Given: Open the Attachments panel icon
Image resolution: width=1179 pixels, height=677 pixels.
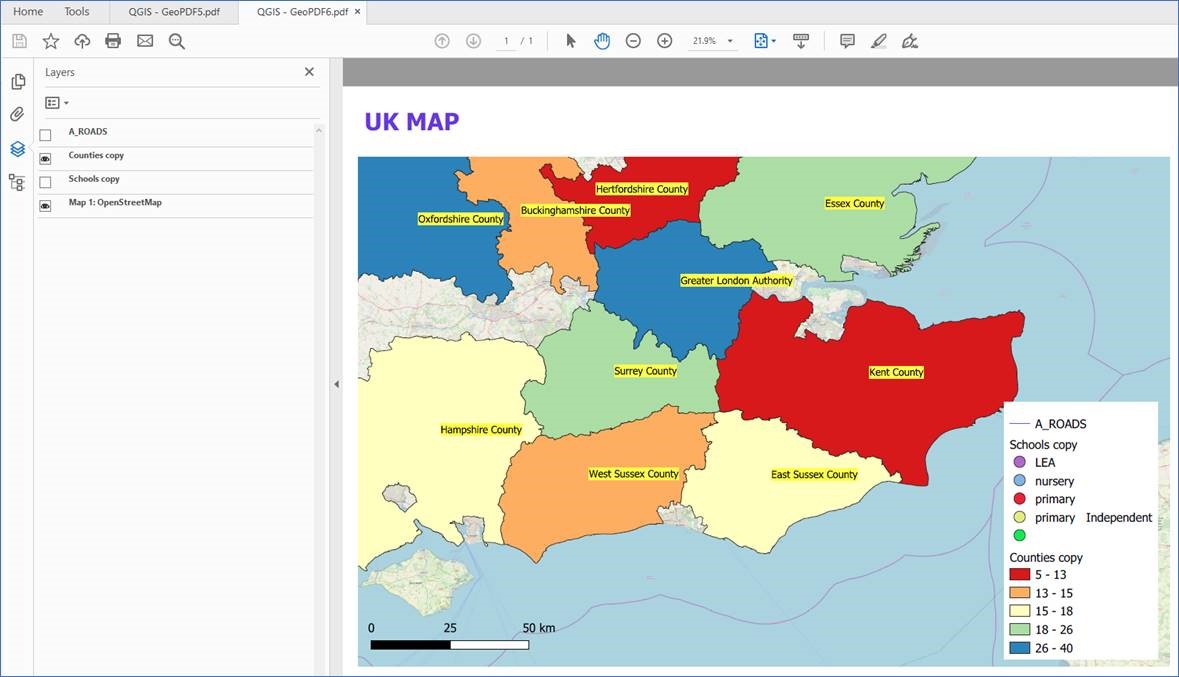Looking at the screenshot, I should 18,114.
